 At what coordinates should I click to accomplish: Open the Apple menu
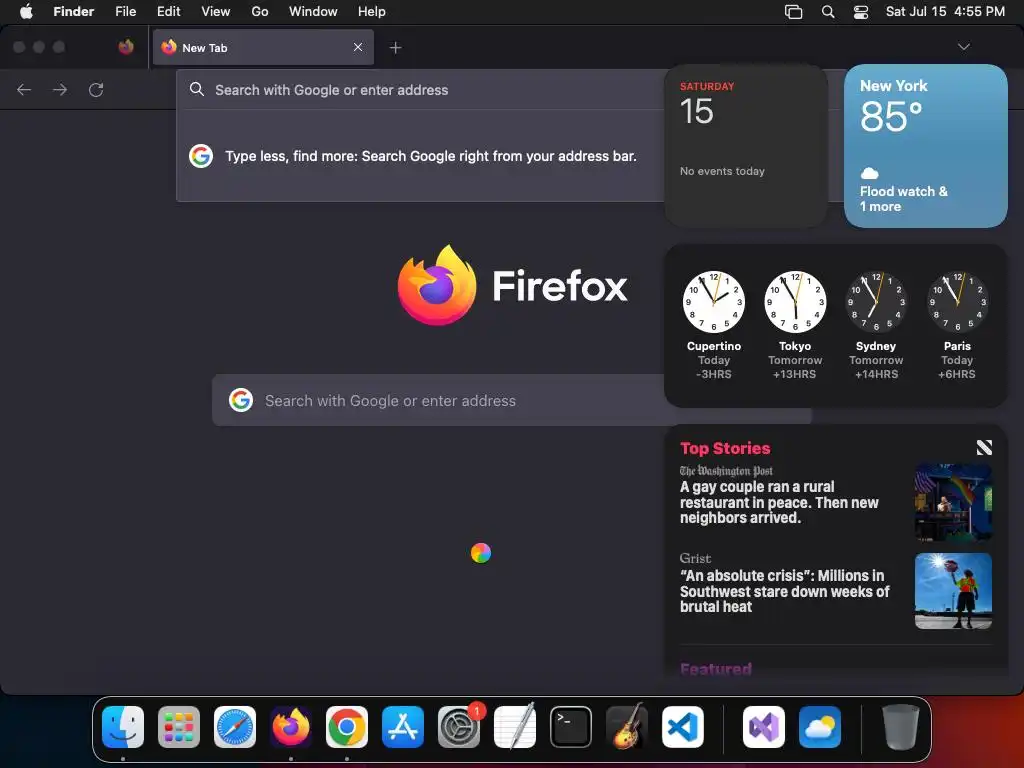tap(26, 12)
